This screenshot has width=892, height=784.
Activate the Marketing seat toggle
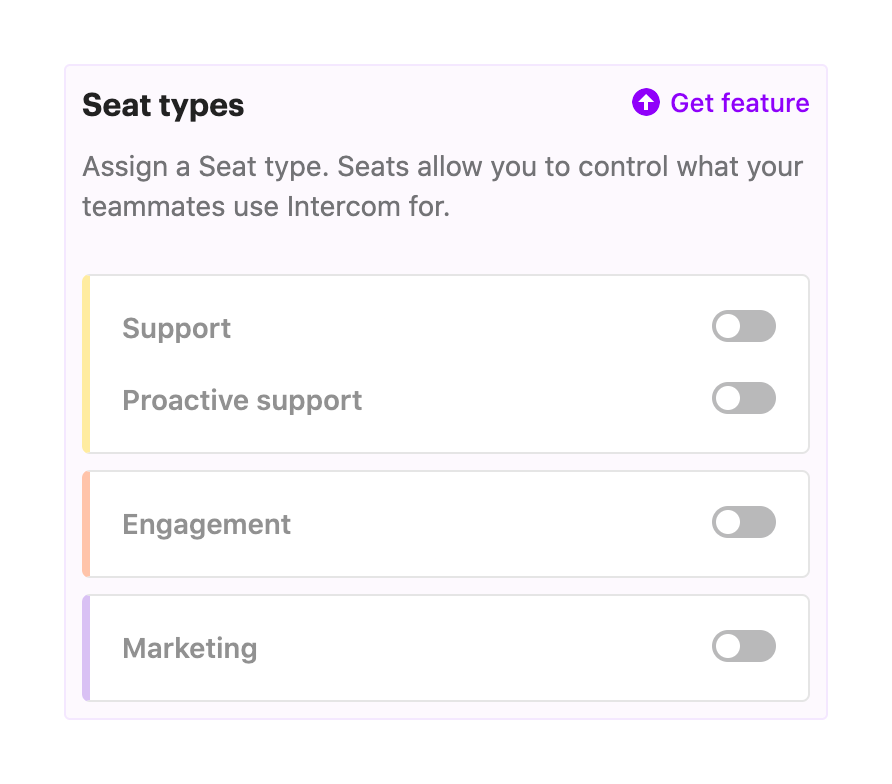(744, 647)
